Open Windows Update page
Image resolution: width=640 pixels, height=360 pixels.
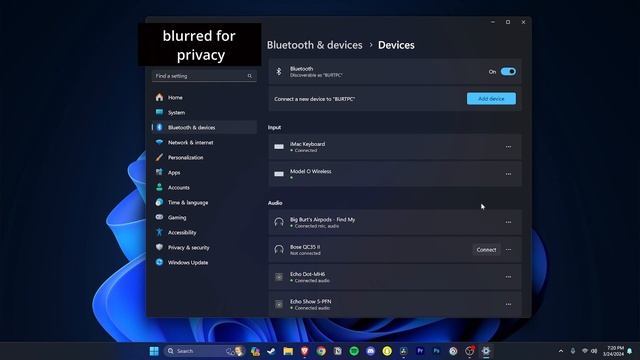point(204,262)
